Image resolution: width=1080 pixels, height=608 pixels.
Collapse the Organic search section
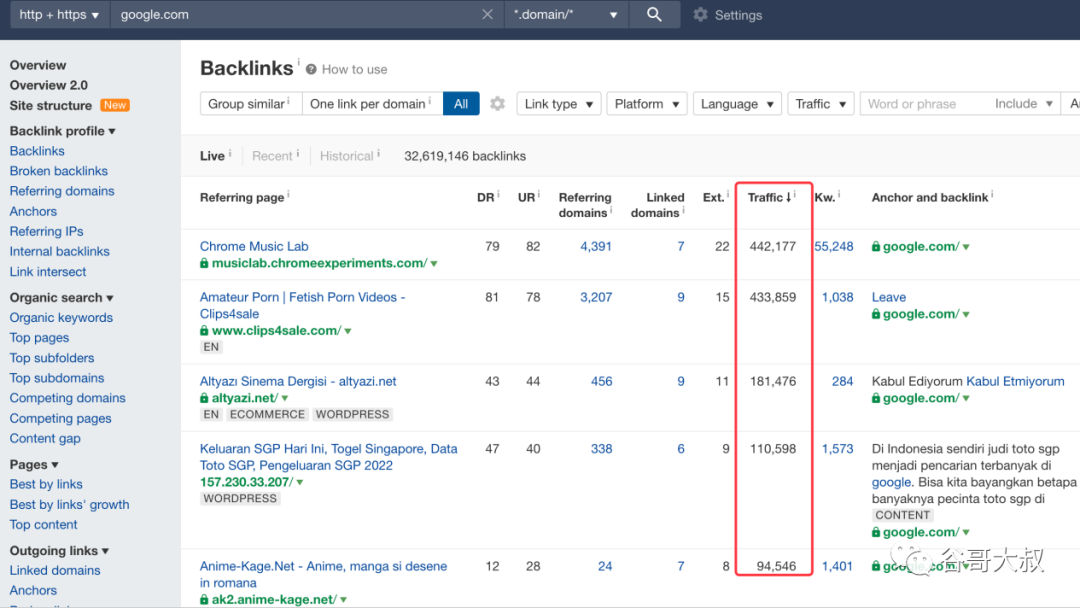61,297
